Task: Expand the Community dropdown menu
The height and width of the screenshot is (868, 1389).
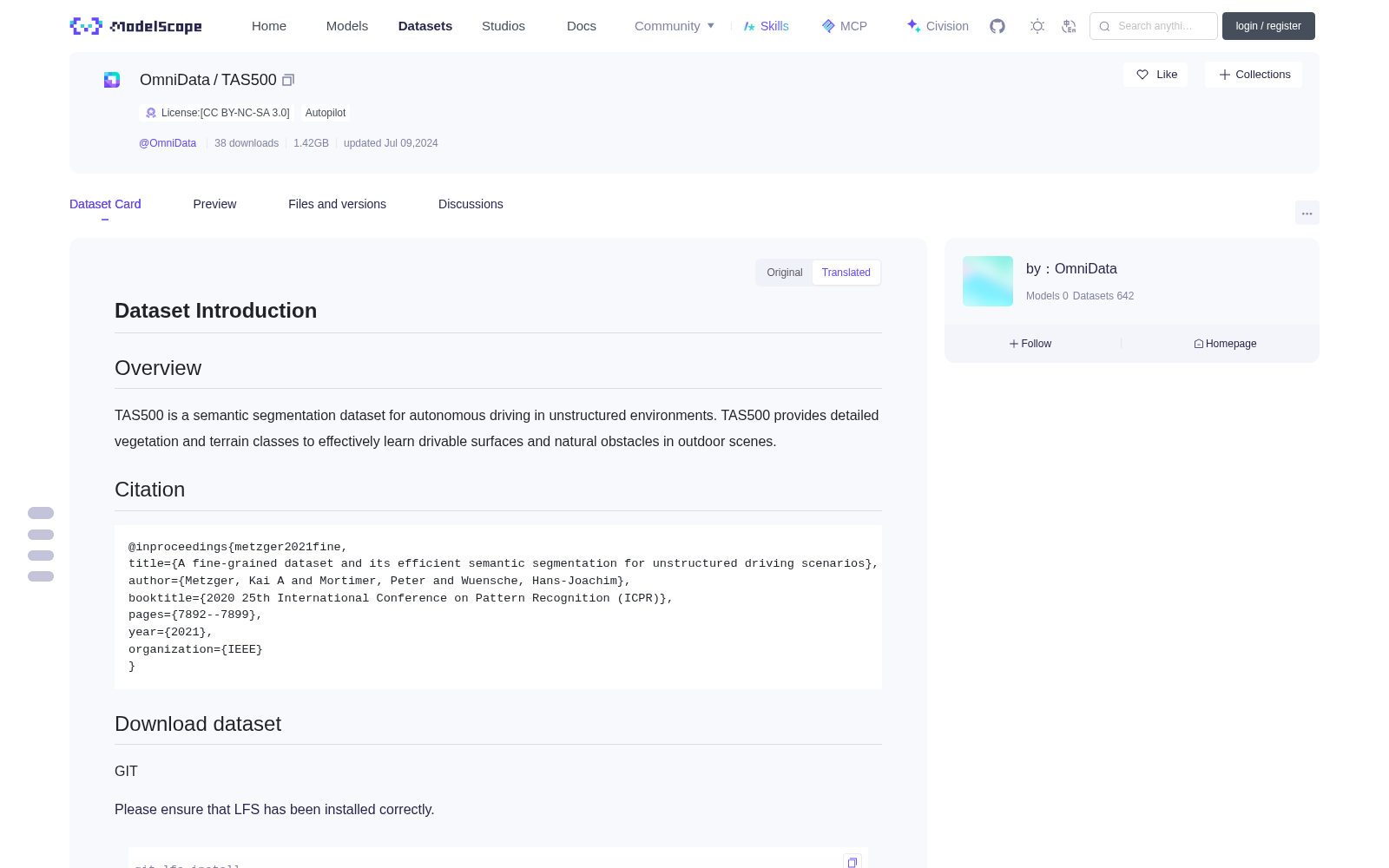Action: (x=675, y=26)
